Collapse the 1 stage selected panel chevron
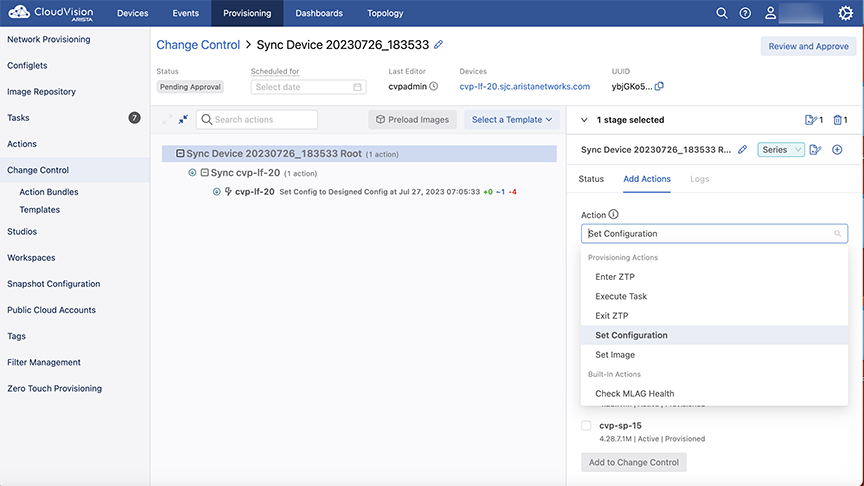Image resolution: width=864 pixels, height=486 pixels. (x=584, y=120)
